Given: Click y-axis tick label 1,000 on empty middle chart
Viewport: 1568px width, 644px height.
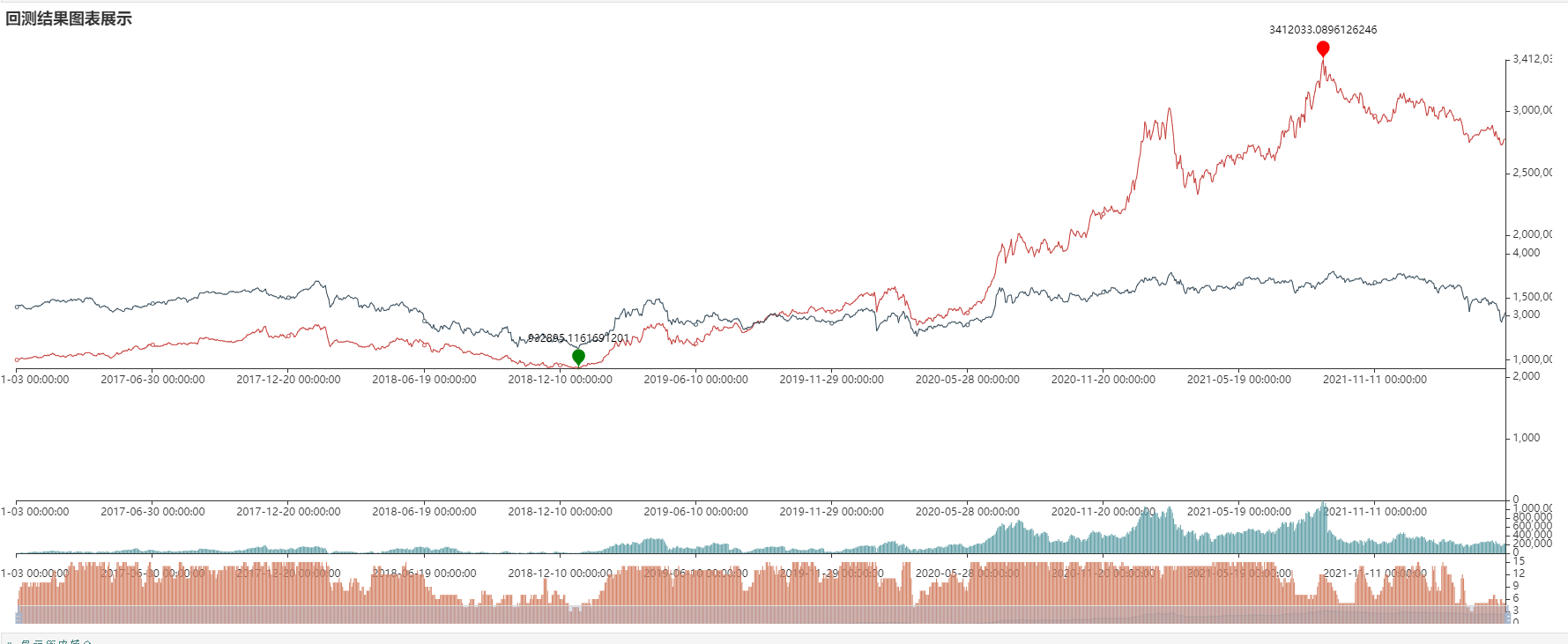Looking at the screenshot, I should click(1527, 438).
